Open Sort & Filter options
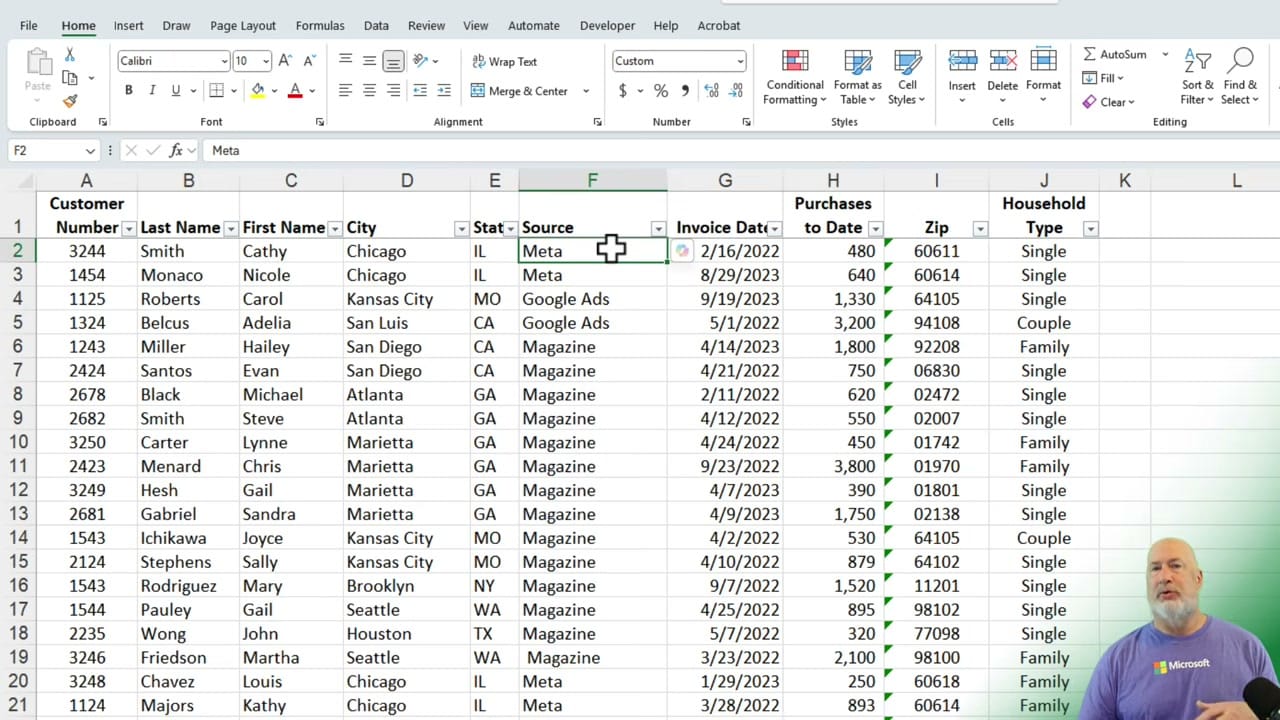1280x720 pixels. point(1197,77)
